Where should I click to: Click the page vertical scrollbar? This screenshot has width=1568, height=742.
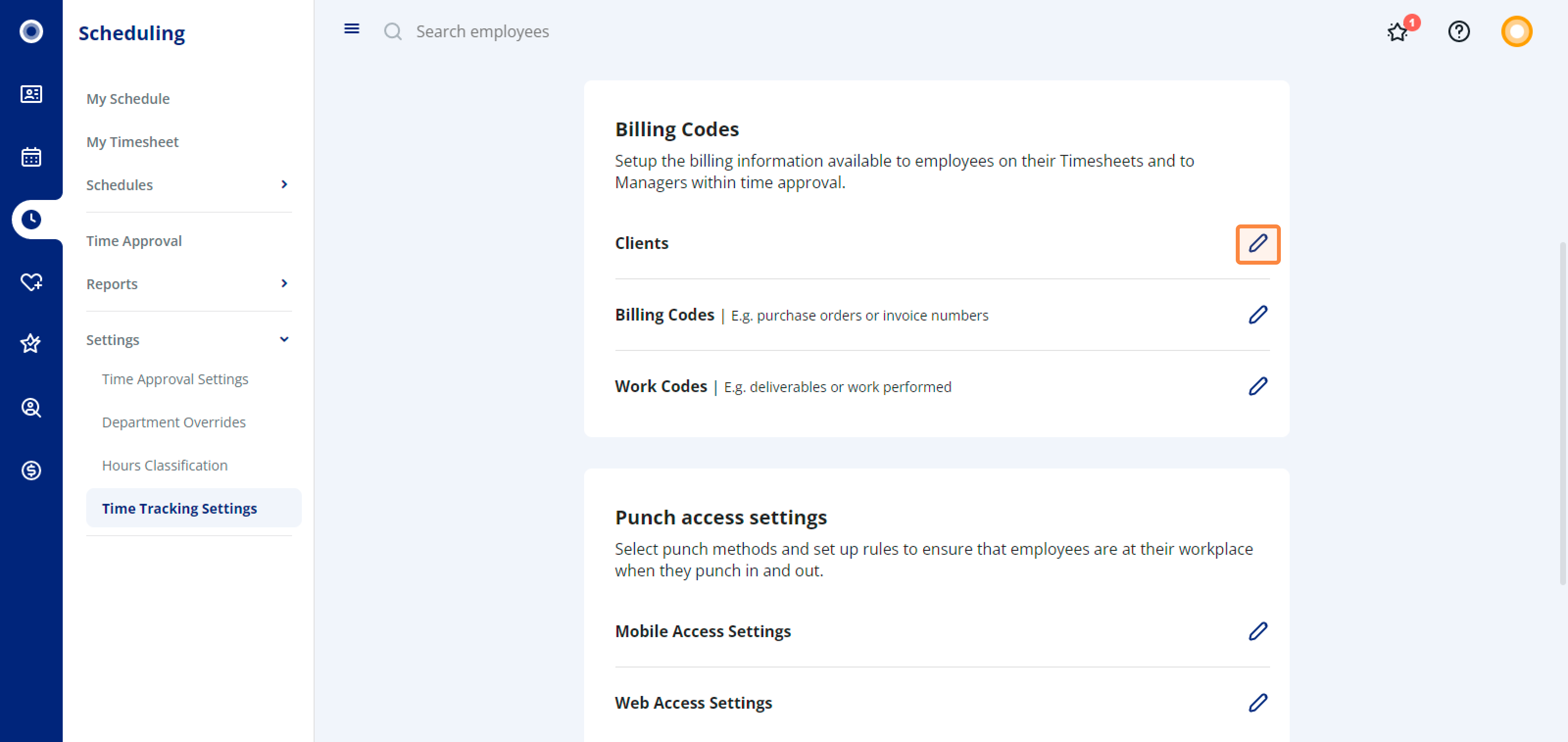(x=1562, y=413)
